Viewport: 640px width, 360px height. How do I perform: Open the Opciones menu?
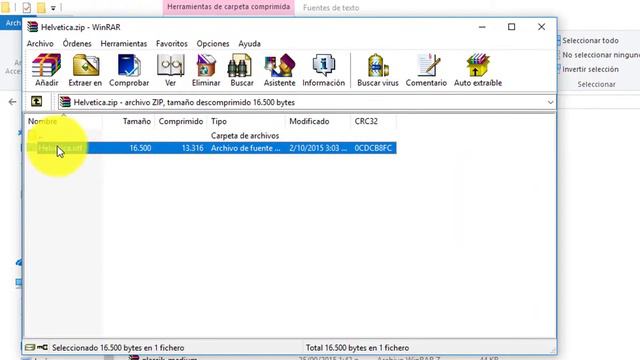coord(213,44)
